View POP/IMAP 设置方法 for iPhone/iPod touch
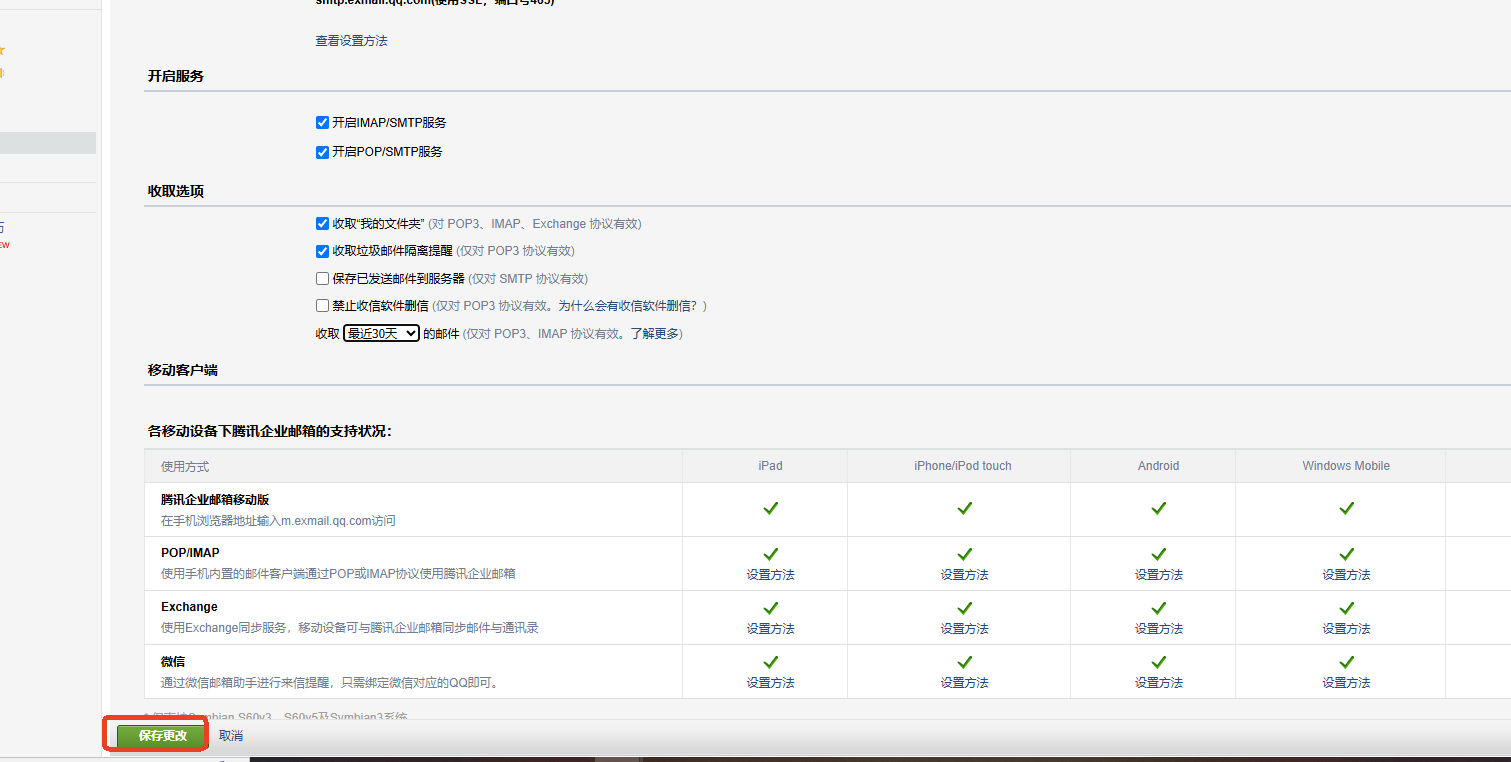The width and height of the screenshot is (1511, 762). (x=964, y=575)
